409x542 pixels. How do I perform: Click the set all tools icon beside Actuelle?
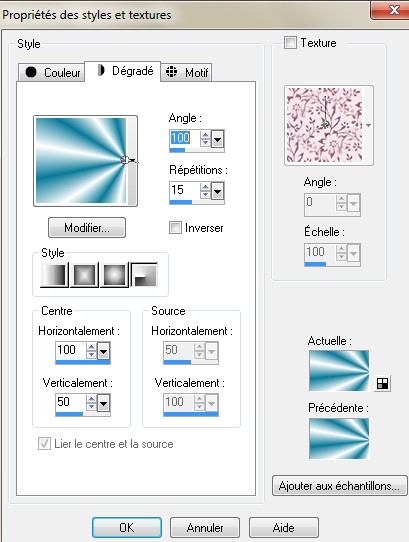coord(382,383)
